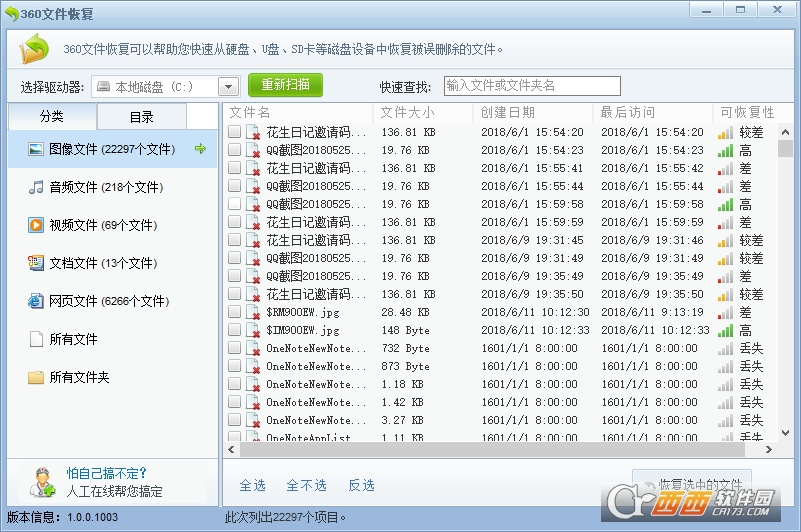Select the audio files music note icon
The width and height of the screenshot is (801, 532).
tap(36, 187)
